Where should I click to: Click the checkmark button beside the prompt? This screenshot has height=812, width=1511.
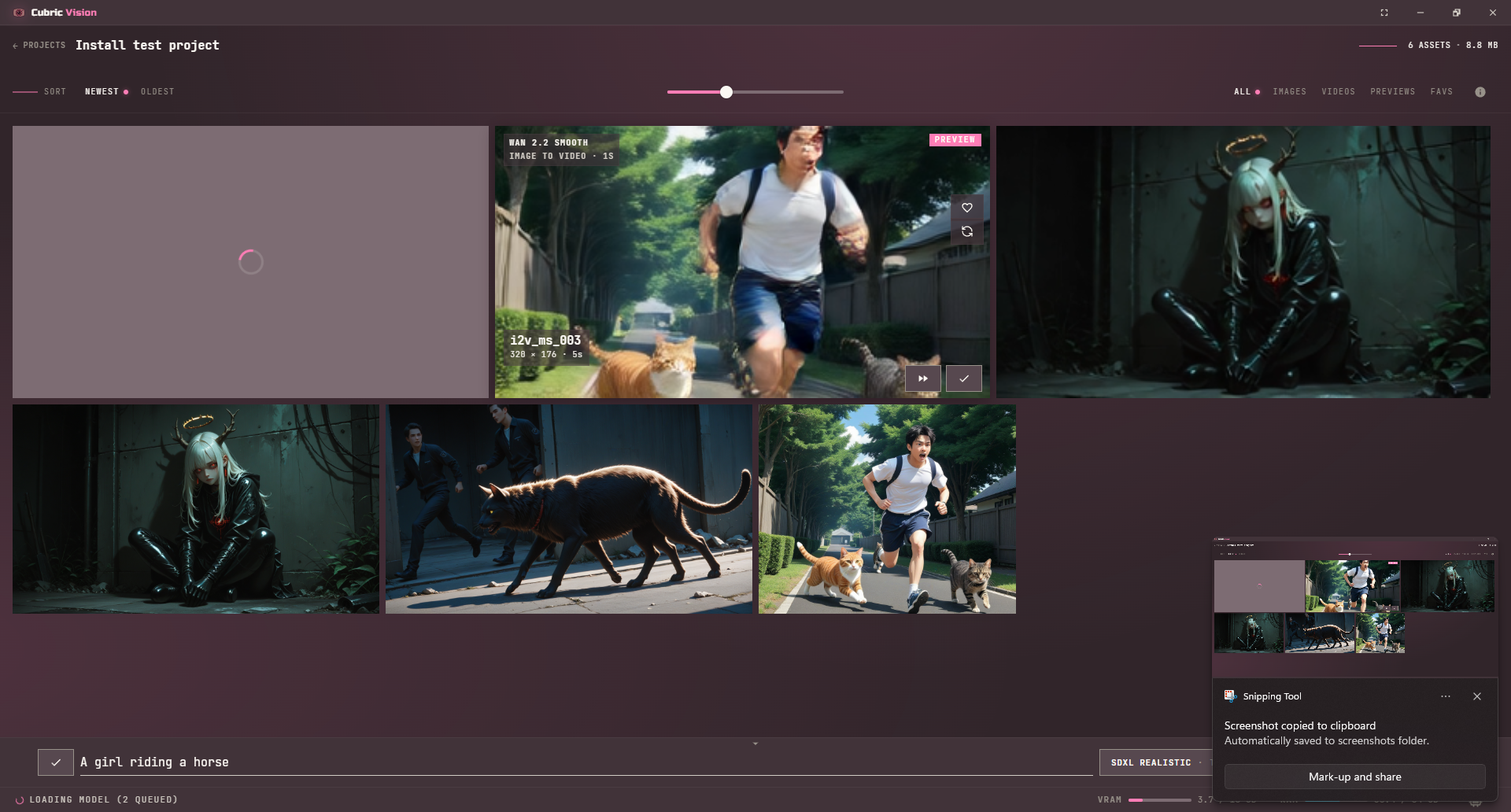point(56,762)
